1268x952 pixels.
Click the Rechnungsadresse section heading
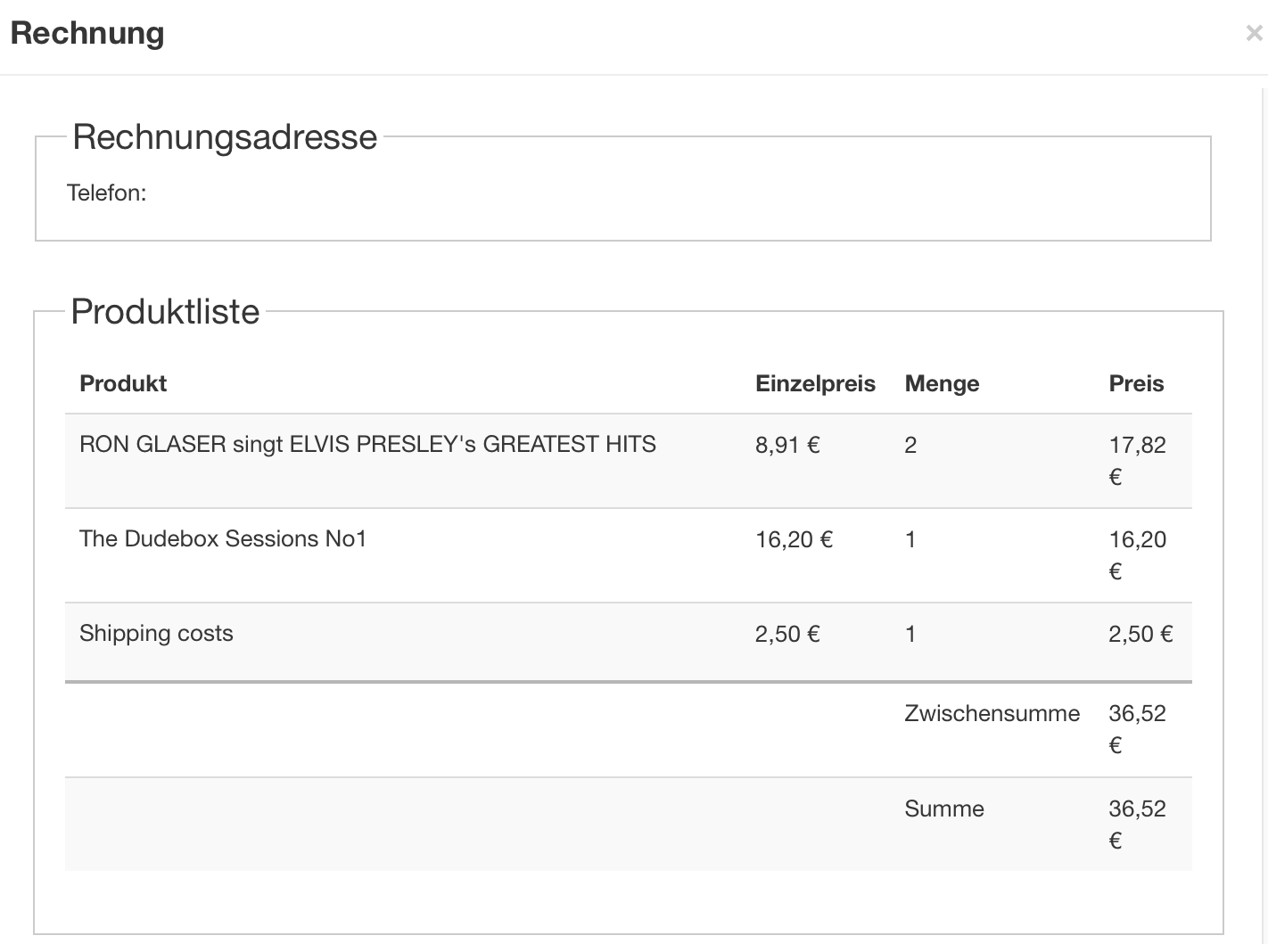click(225, 137)
